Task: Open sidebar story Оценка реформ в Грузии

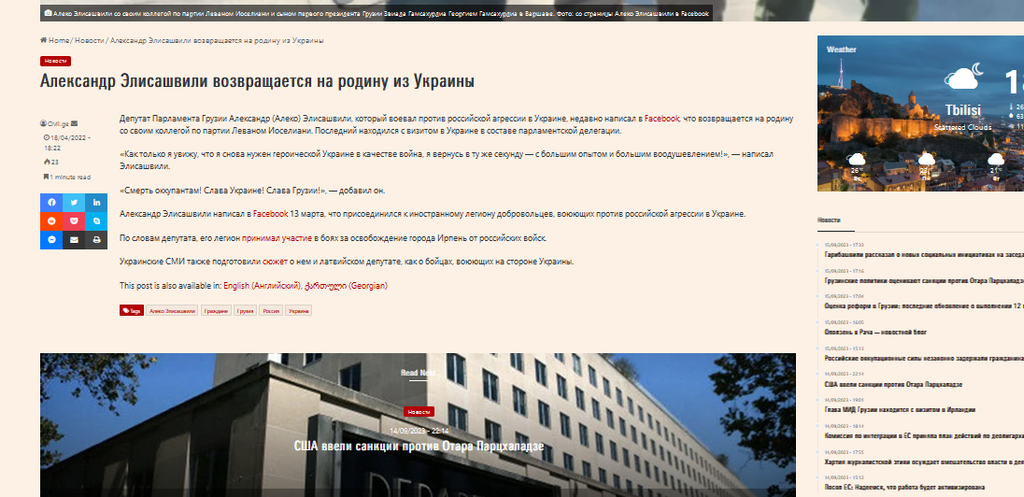Action: click(924, 306)
